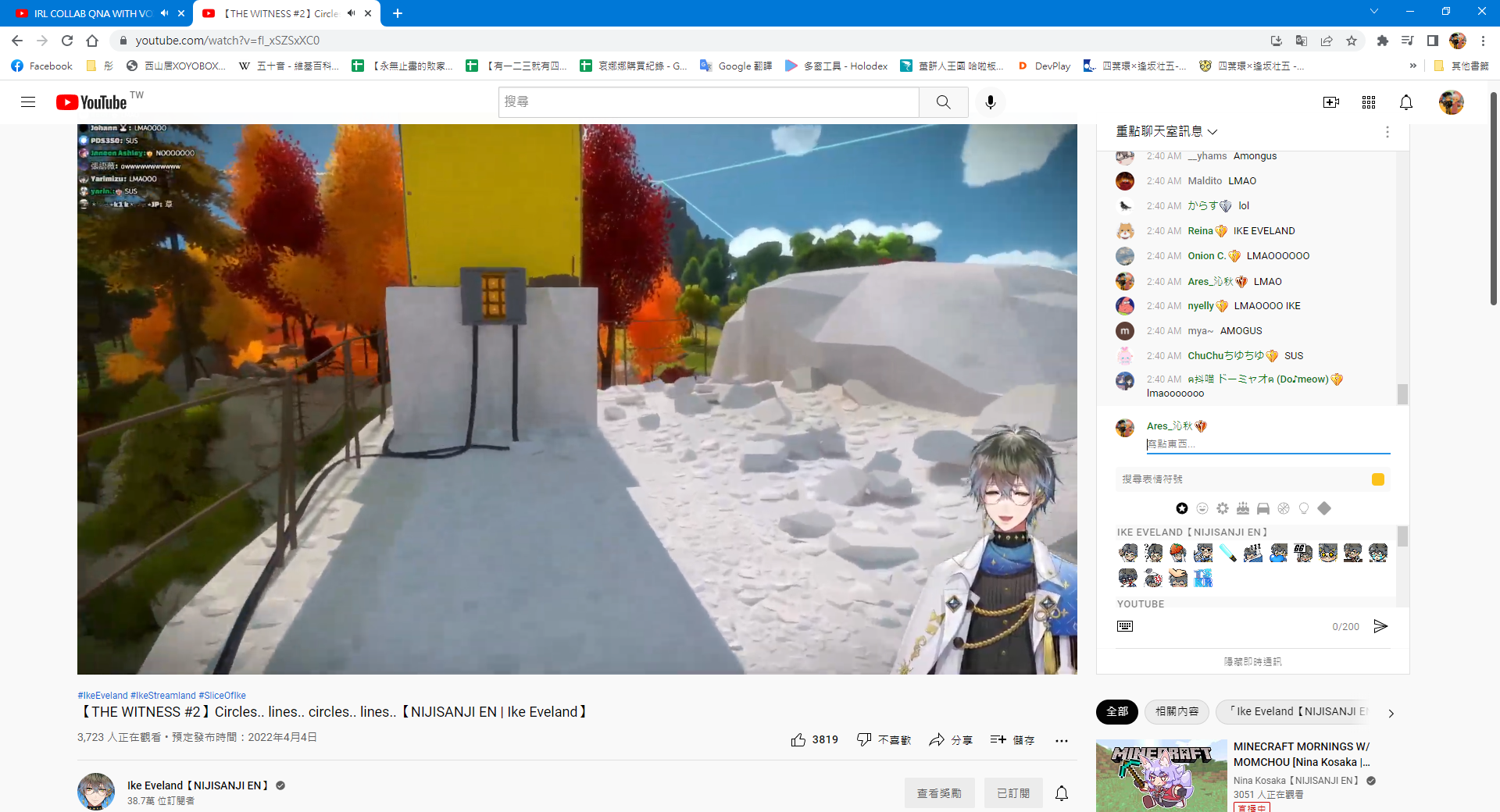Insert the strawberry hat Ike emote
This screenshot has width=1500, height=812.
1178,553
